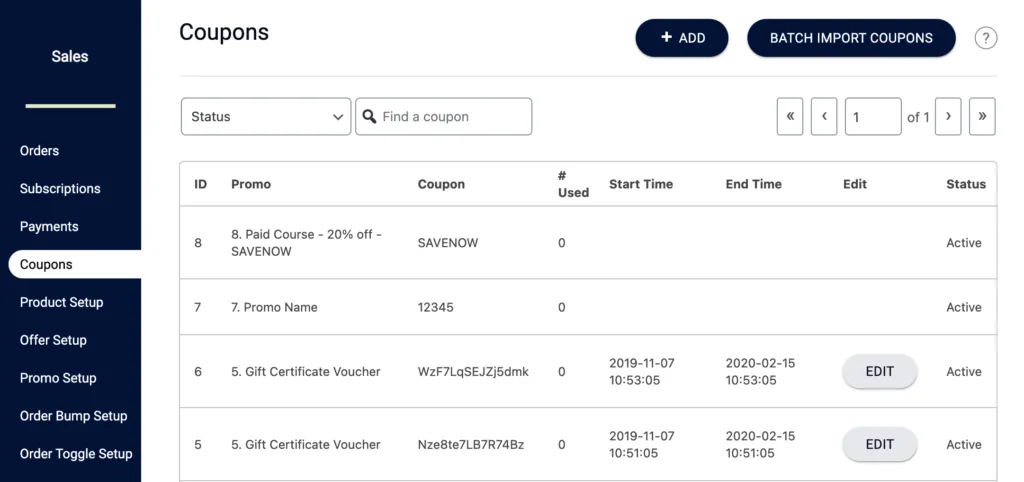
Task: Click start time 2019-11-07 10:53:05
Action: [x=642, y=372]
